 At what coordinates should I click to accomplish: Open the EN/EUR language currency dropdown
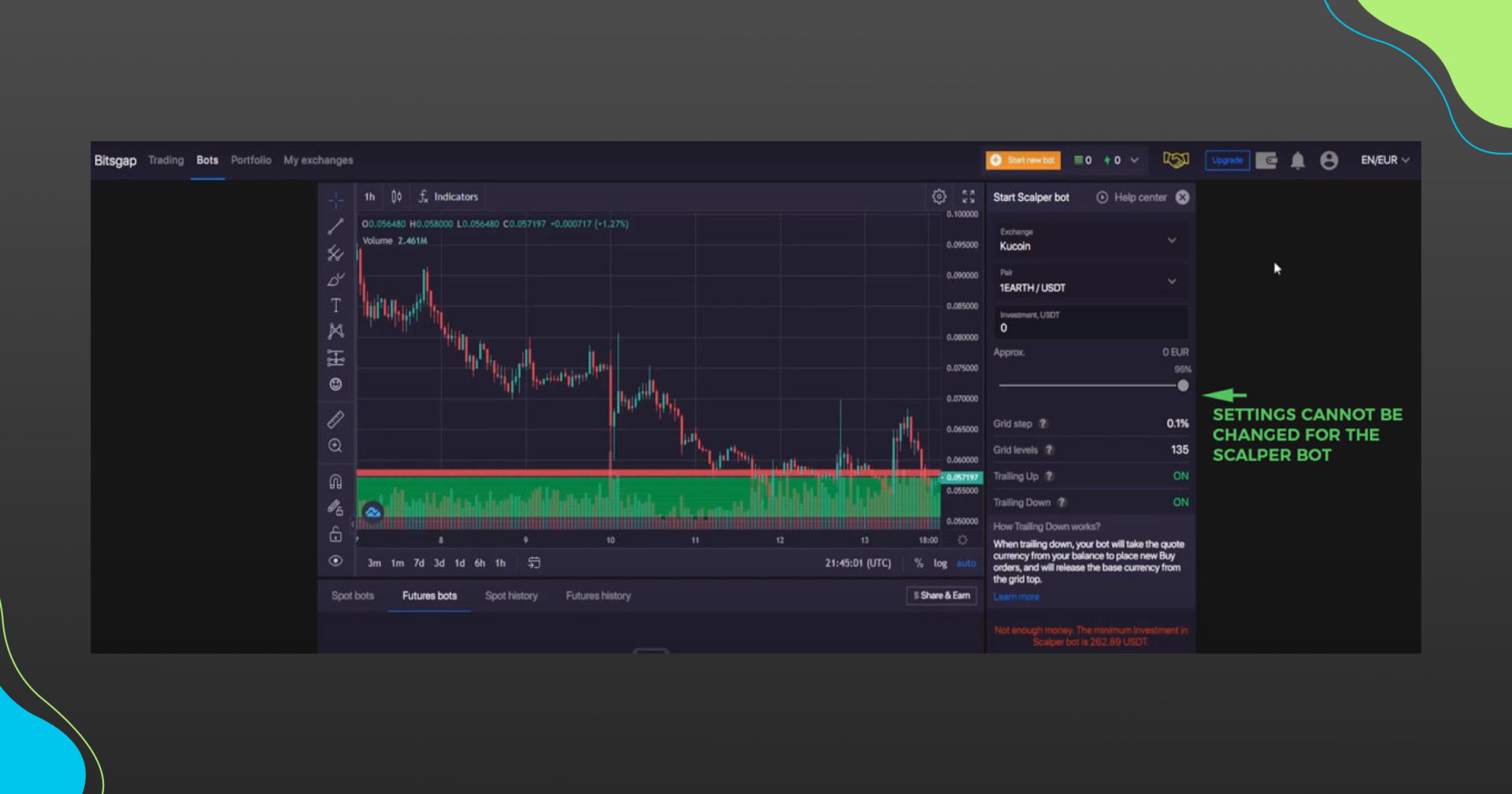point(1384,160)
